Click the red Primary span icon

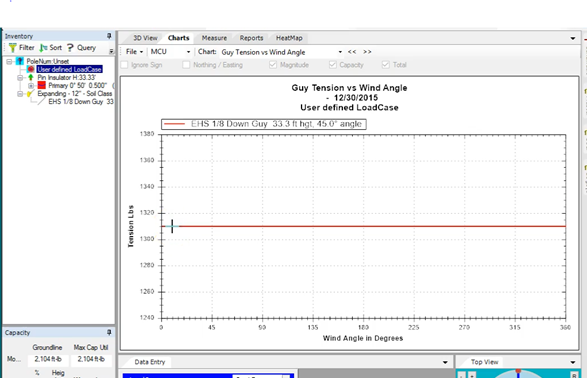tap(41, 85)
